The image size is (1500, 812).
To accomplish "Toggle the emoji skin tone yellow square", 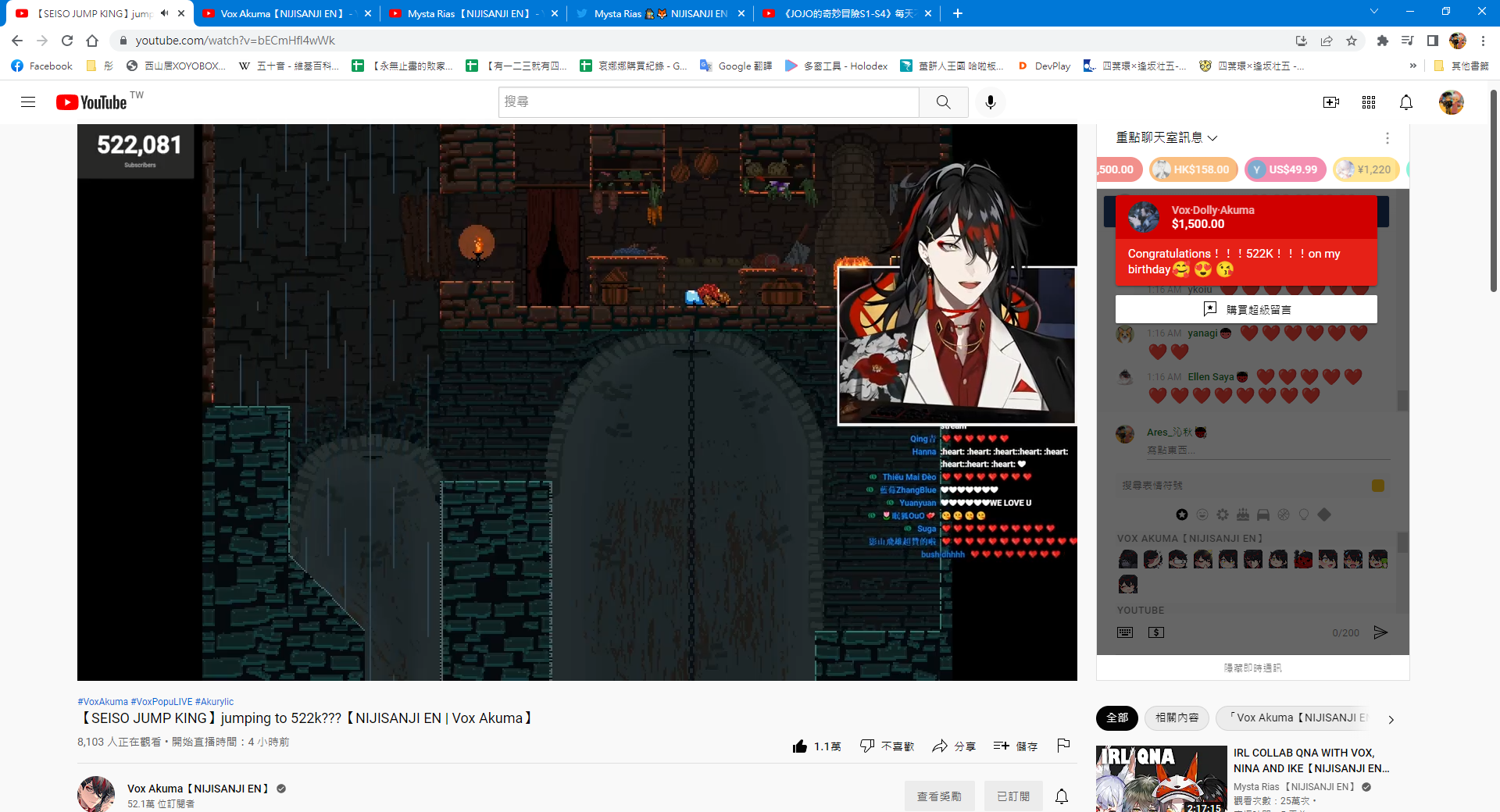I will point(1378,486).
